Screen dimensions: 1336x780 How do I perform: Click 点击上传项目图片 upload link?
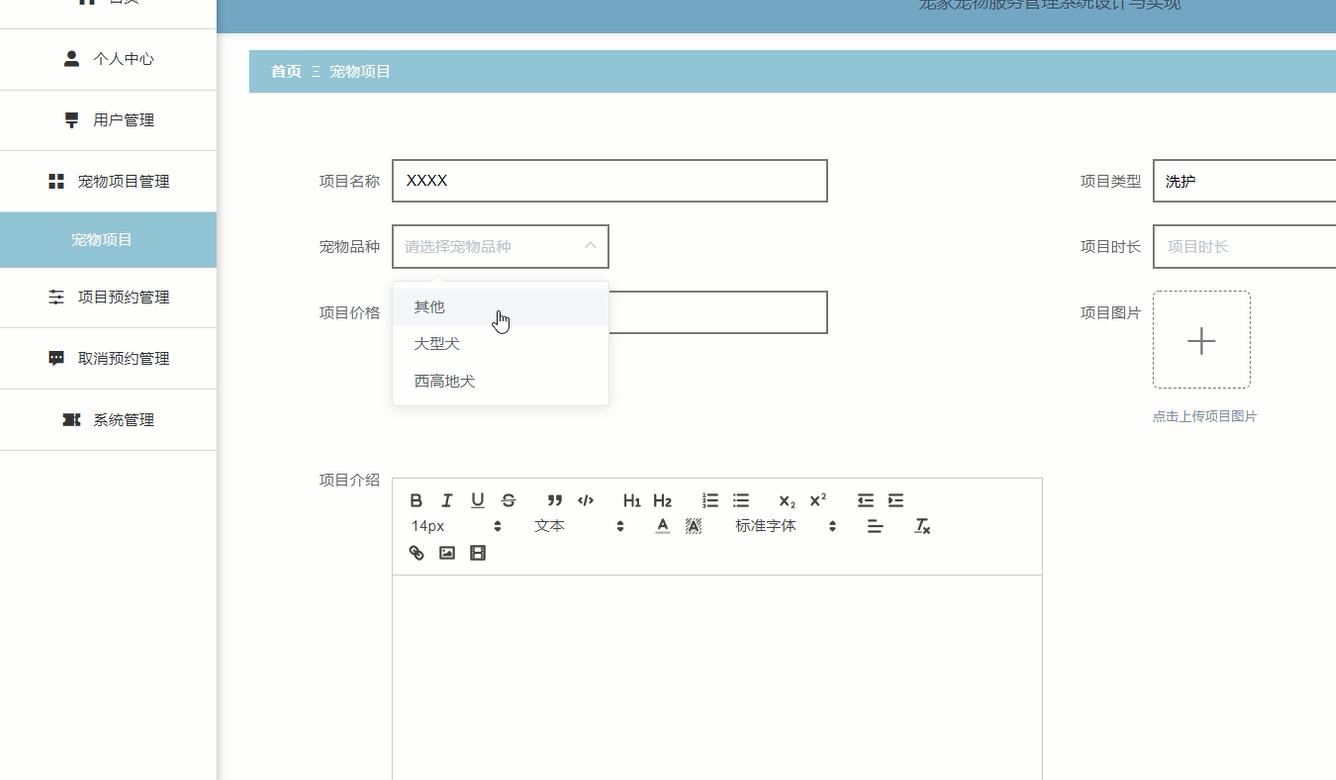pos(1204,416)
